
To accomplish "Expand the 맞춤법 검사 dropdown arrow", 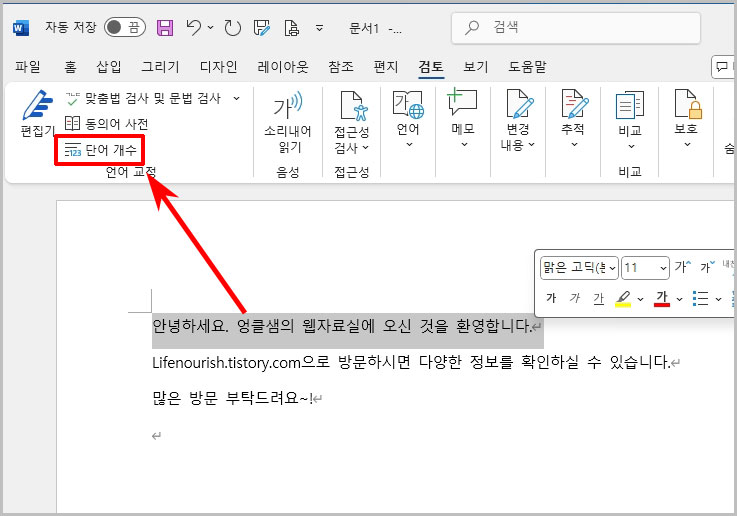I will point(236,98).
